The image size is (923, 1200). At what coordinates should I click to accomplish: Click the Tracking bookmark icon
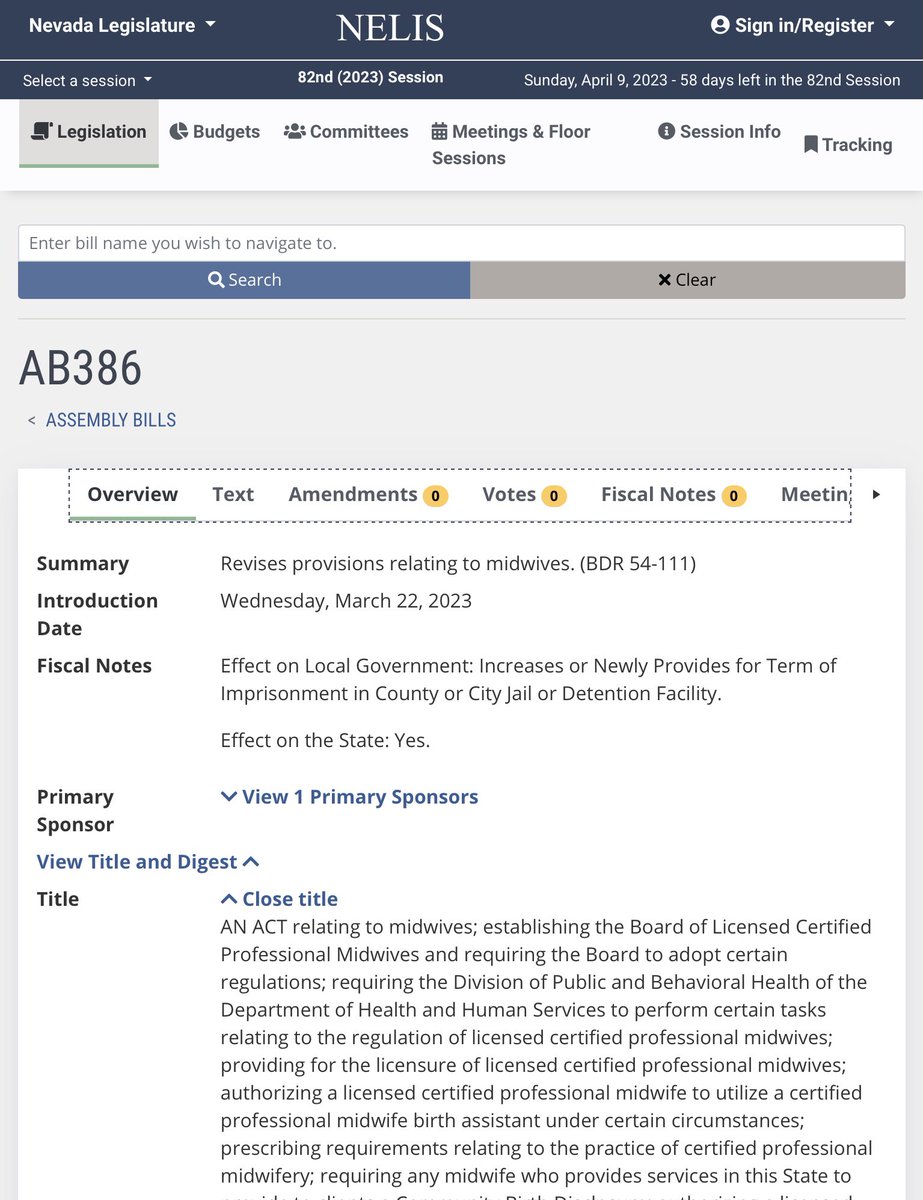pos(811,145)
